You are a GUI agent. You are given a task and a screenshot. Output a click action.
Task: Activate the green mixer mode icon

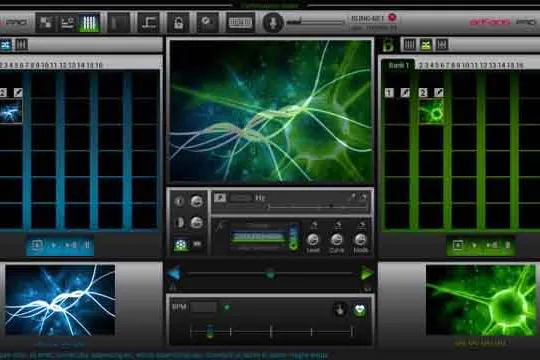coord(89,23)
